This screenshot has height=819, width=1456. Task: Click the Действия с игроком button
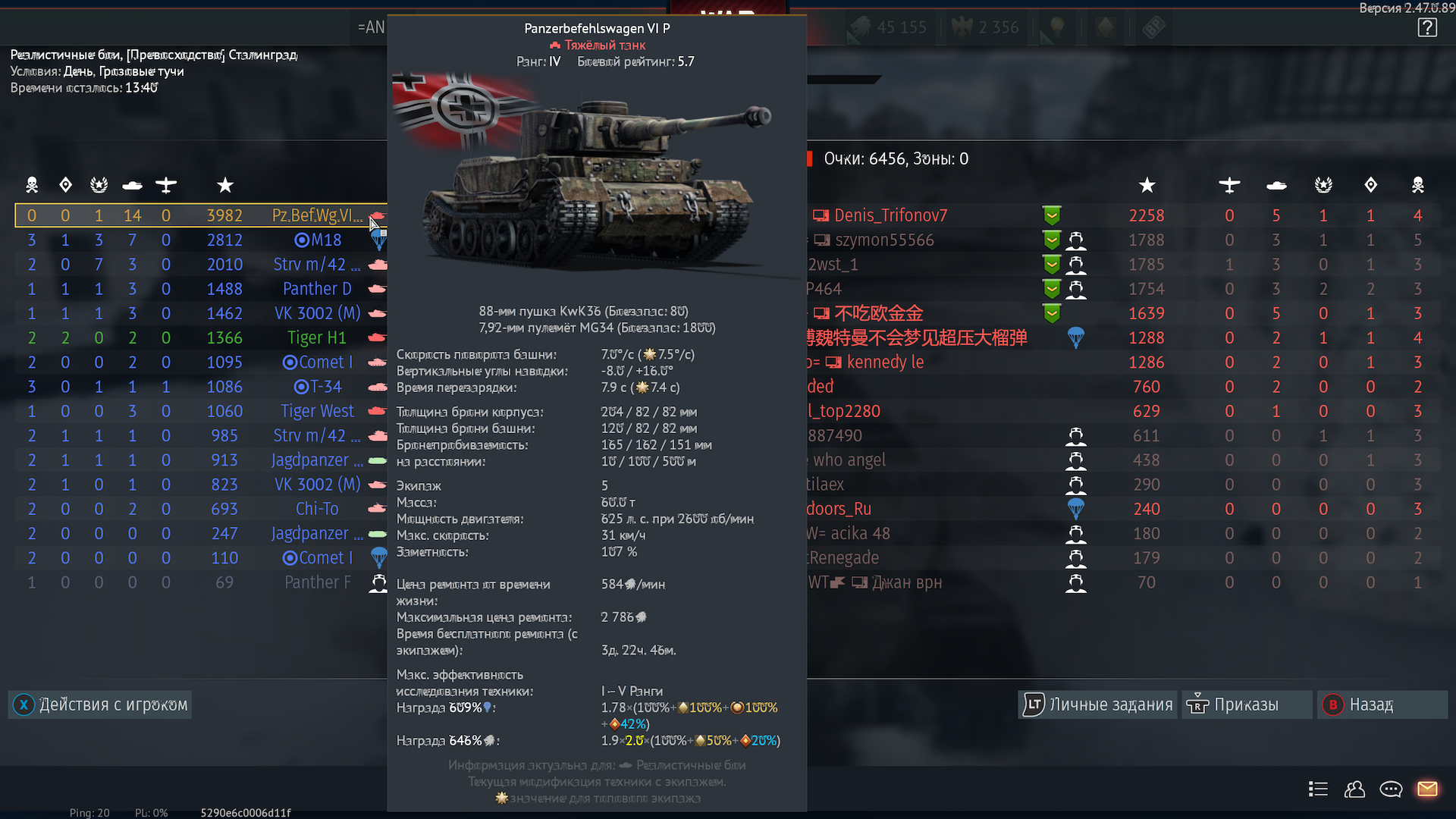coord(100,704)
